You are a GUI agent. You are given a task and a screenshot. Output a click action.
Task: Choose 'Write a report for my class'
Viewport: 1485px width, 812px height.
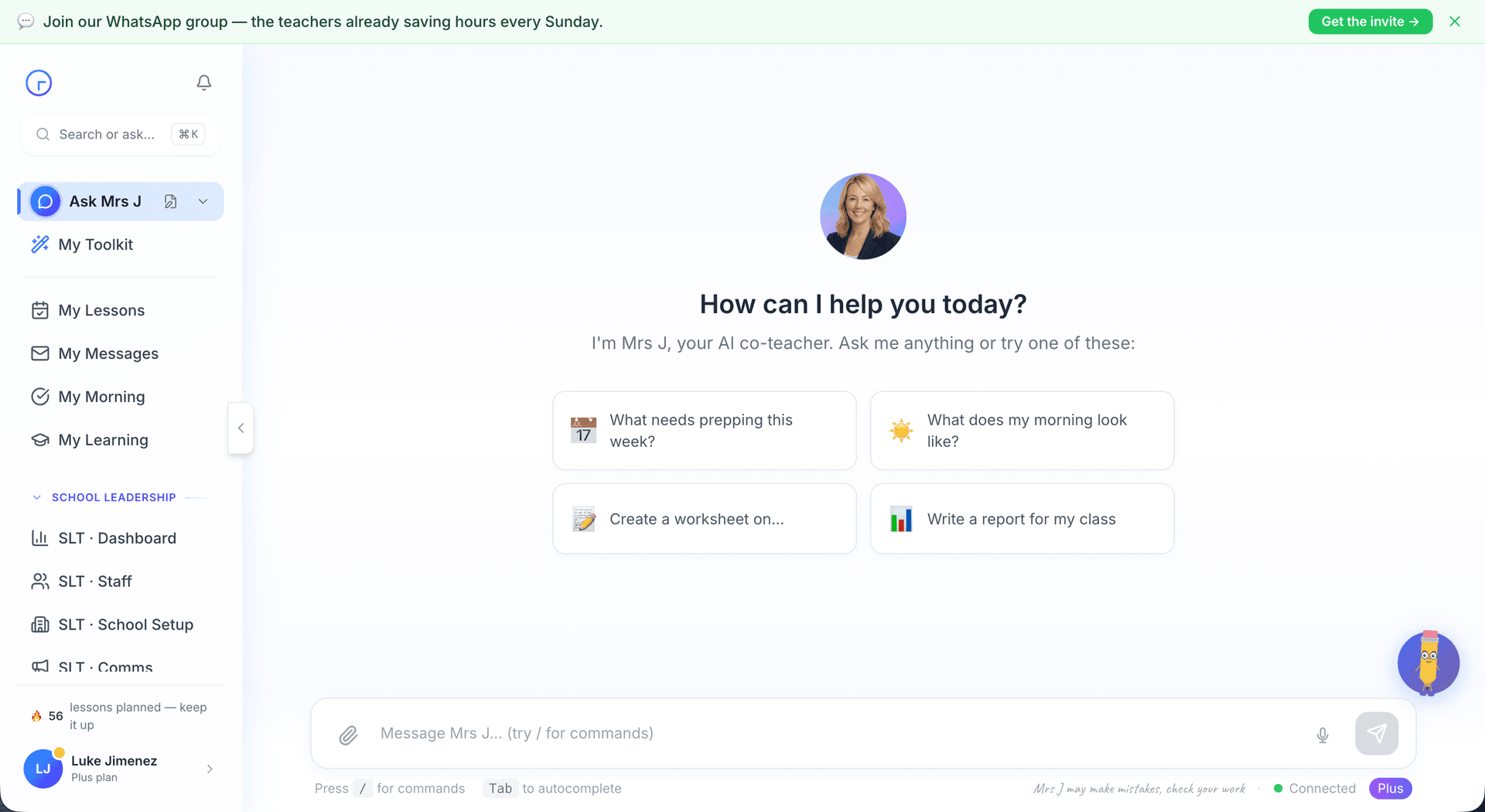click(1022, 519)
